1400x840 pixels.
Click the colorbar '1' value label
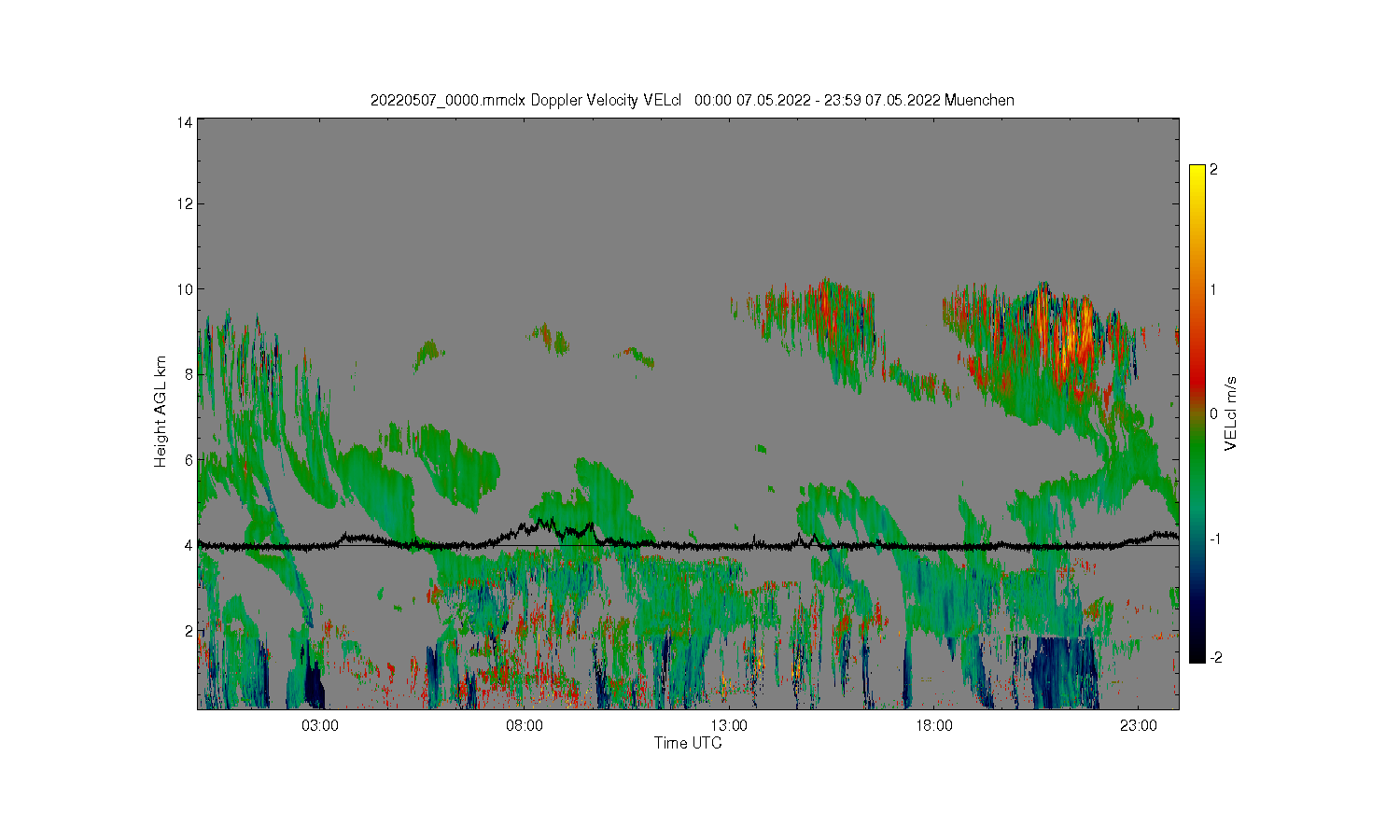pyautogui.click(x=1213, y=289)
